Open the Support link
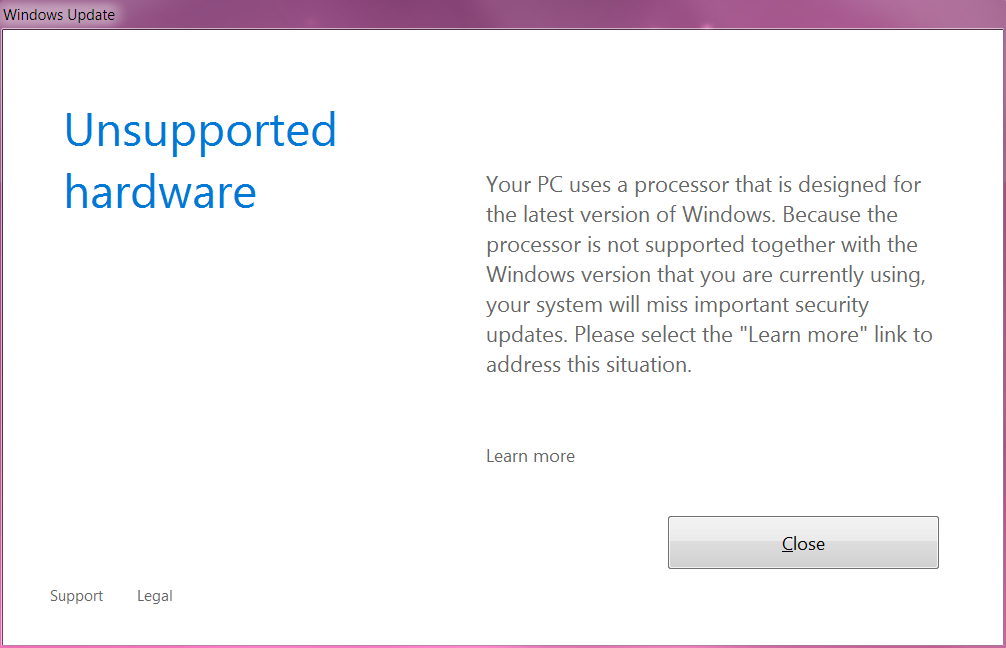This screenshot has width=1006, height=648. click(x=76, y=596)
